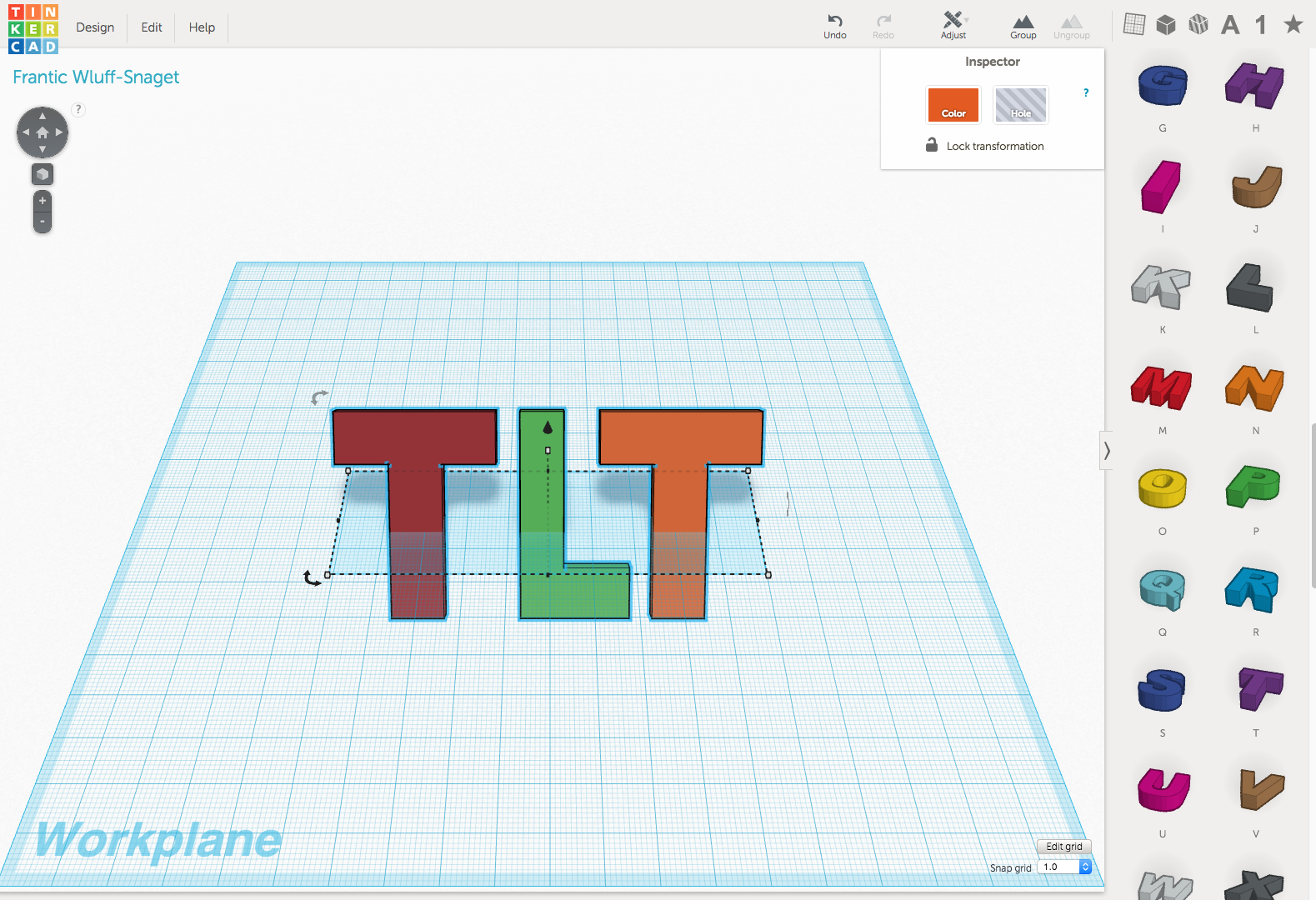Select the brown letter J shape

[x=1256, y=187]
